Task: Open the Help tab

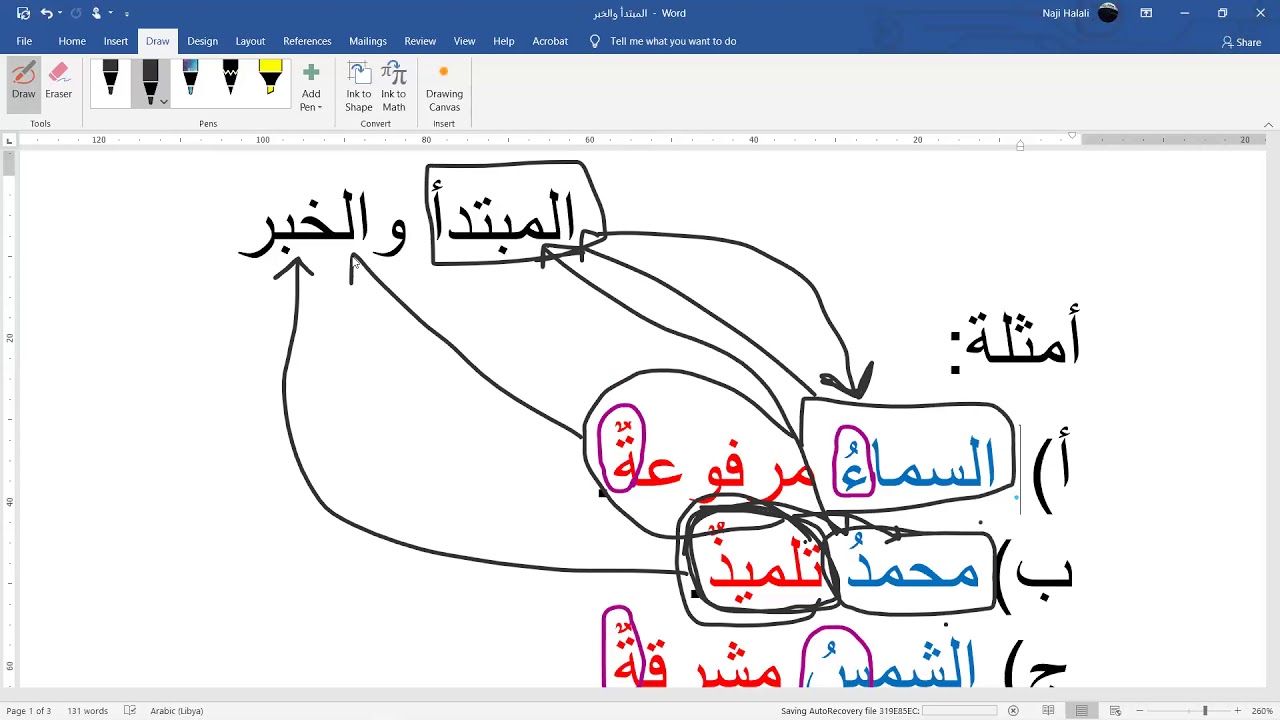Action: pyautogui.click(x=504, y=41)
